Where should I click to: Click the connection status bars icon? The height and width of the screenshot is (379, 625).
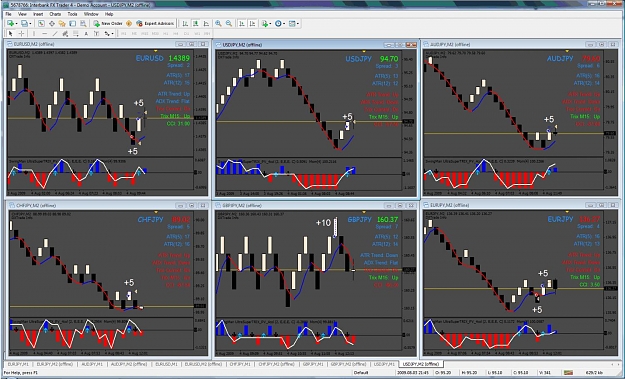[568, 373]
